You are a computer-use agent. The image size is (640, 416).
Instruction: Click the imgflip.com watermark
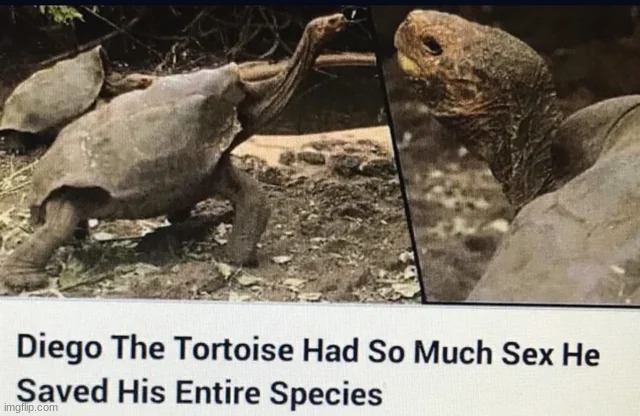coord(31,407)
